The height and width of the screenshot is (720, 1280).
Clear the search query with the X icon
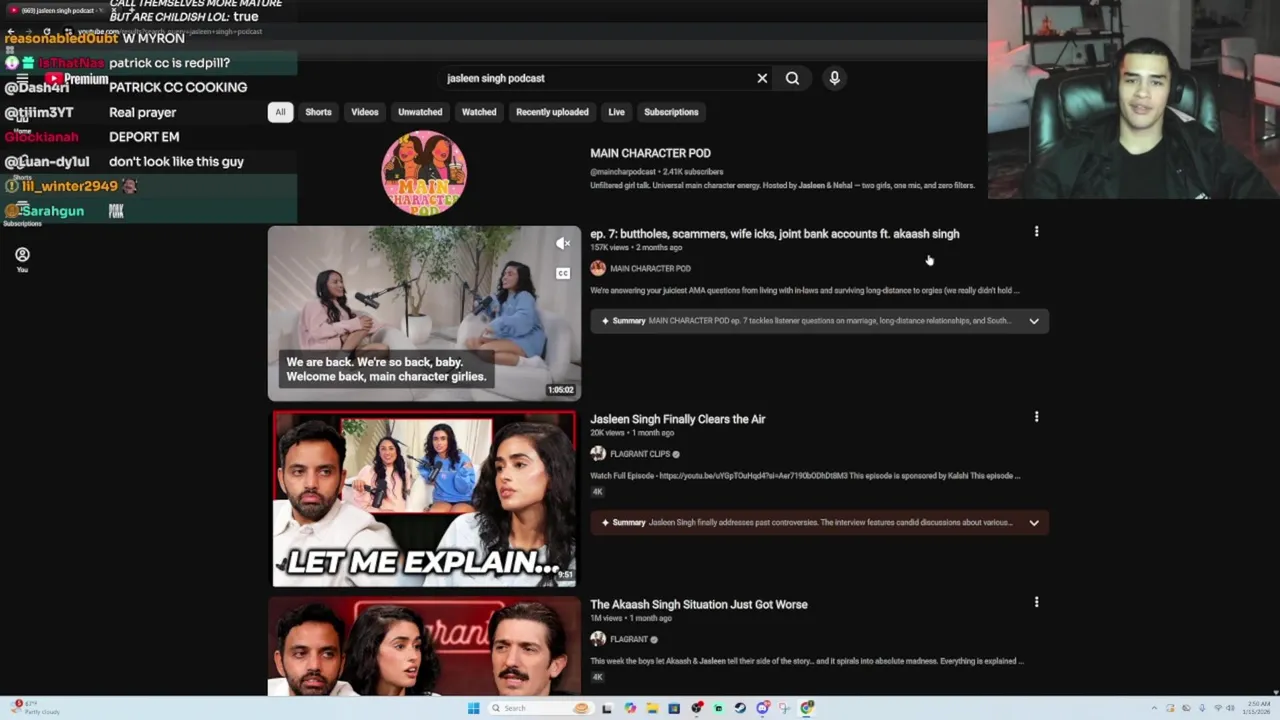point(762,78)
